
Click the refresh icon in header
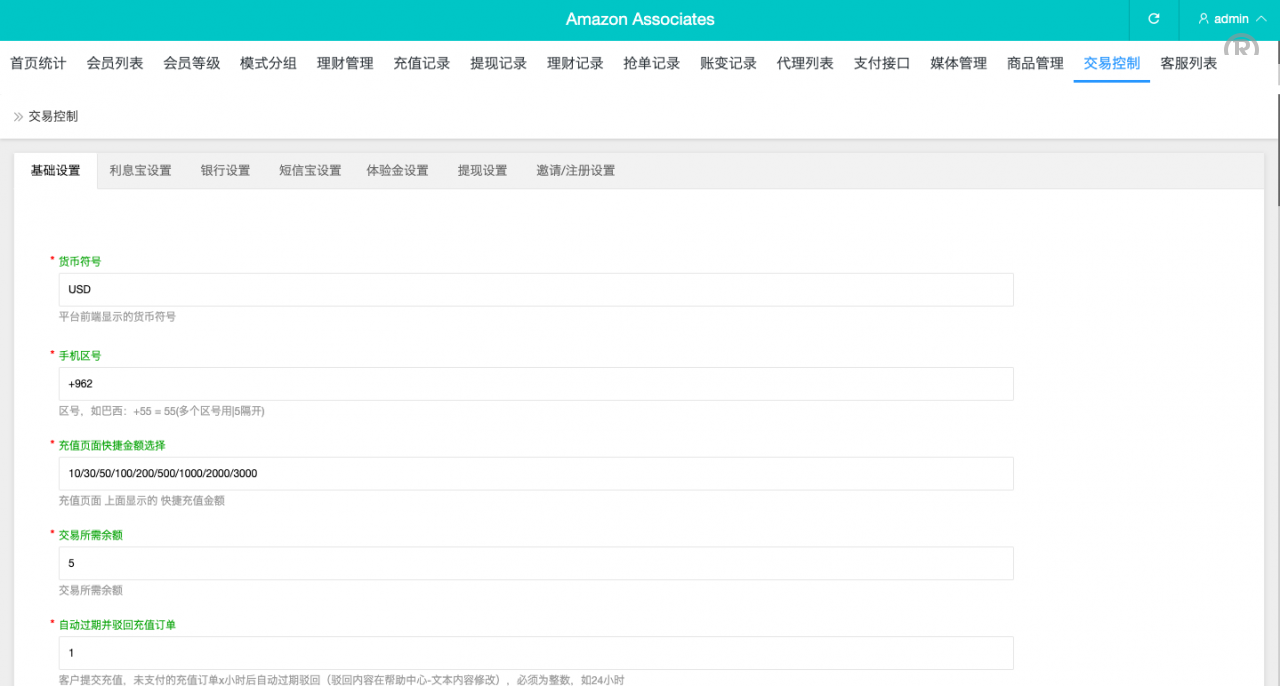(1154, 19)
